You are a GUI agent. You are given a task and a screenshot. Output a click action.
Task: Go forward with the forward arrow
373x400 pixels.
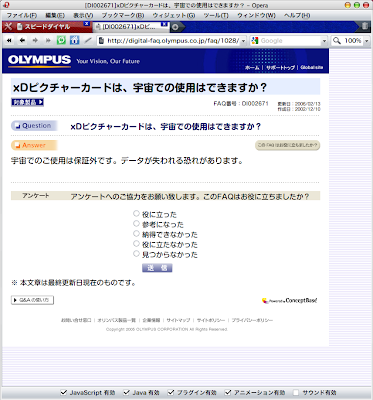(x=35, y=41)
